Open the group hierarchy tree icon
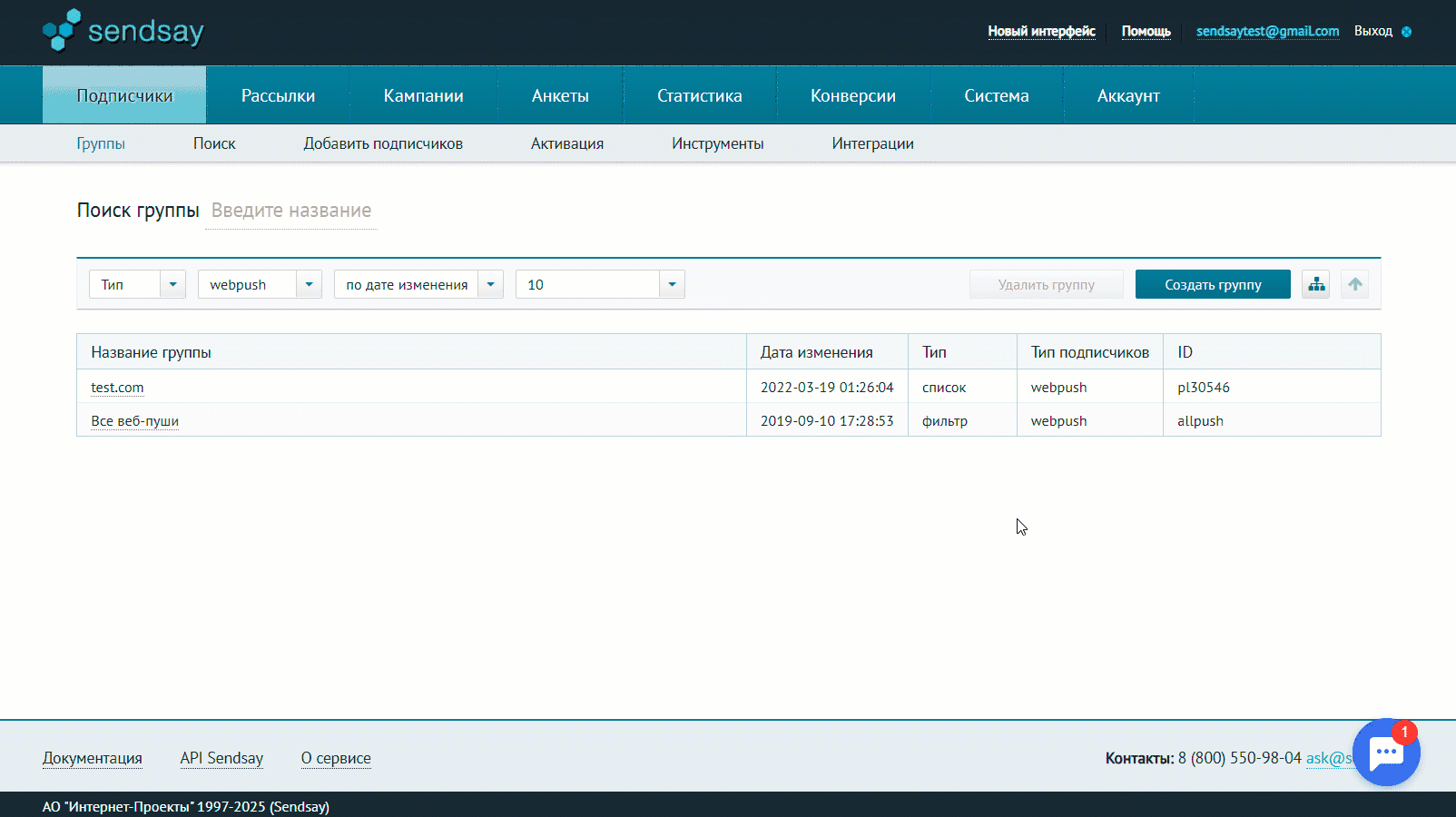This screenshot has height=817, width=1456. (x=1316, y=284)
